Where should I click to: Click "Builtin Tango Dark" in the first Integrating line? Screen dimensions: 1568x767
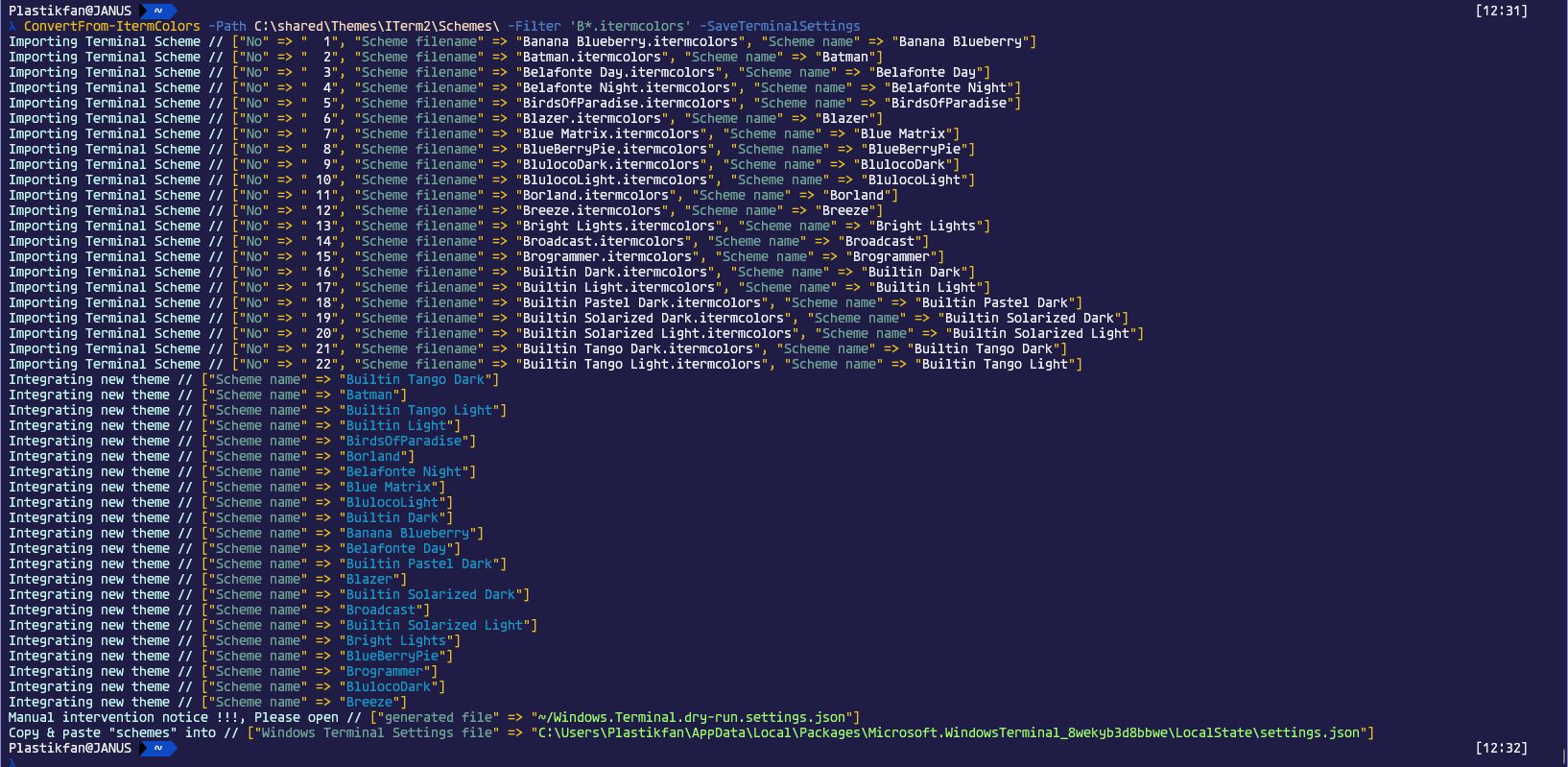click(416, 379)
